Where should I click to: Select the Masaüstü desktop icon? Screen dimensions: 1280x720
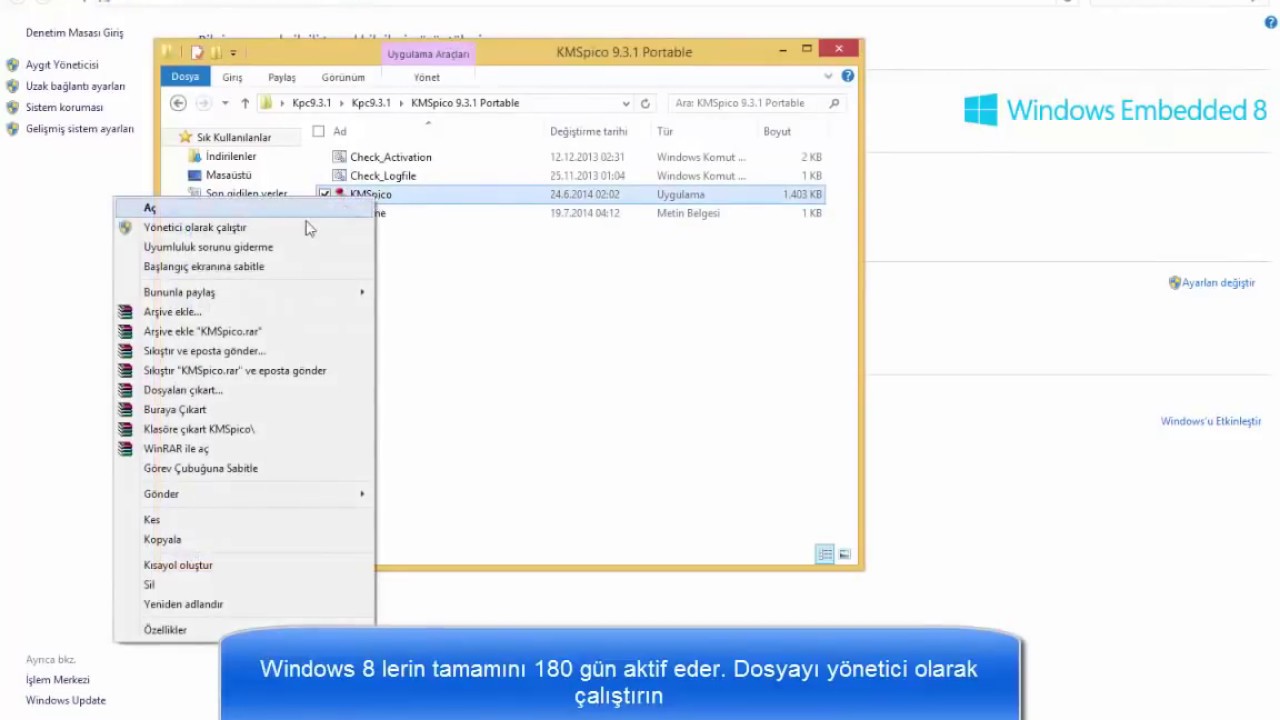pyautogui.click(x=195, y=175)
